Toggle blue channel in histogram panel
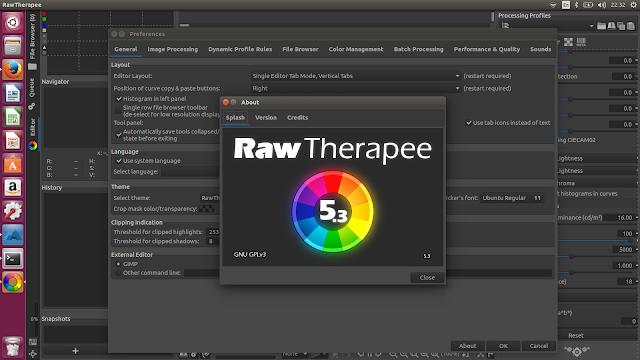Viewport: 640px width, 360px height. tap(44, 24)
